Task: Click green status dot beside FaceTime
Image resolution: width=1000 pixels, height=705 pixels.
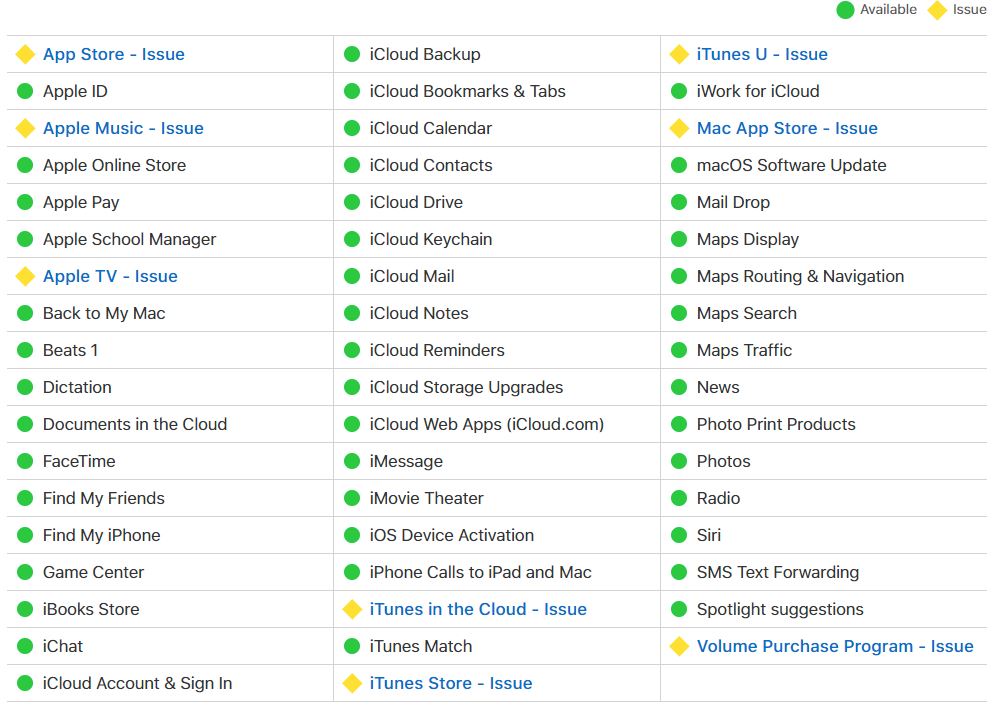Action: click(x=25, y=461)
